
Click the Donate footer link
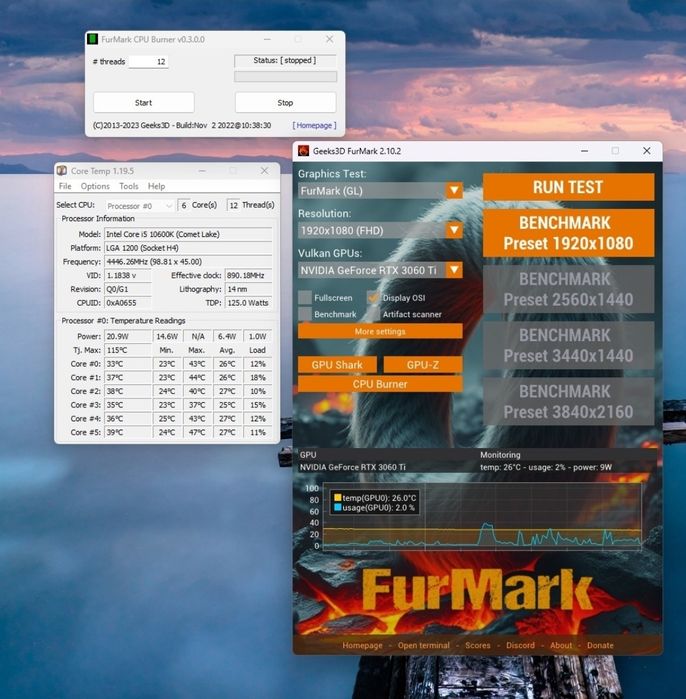[x=600, y=645]
